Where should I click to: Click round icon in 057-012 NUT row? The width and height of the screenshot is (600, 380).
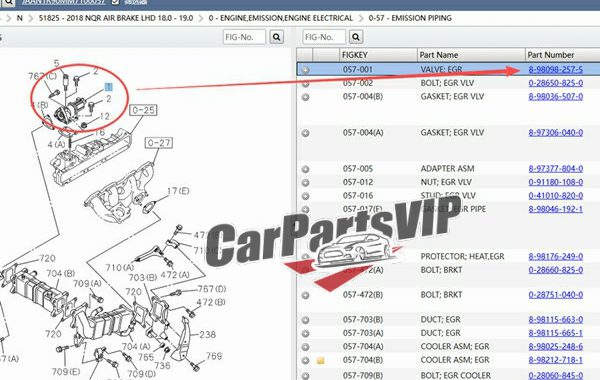coord(305,183)
